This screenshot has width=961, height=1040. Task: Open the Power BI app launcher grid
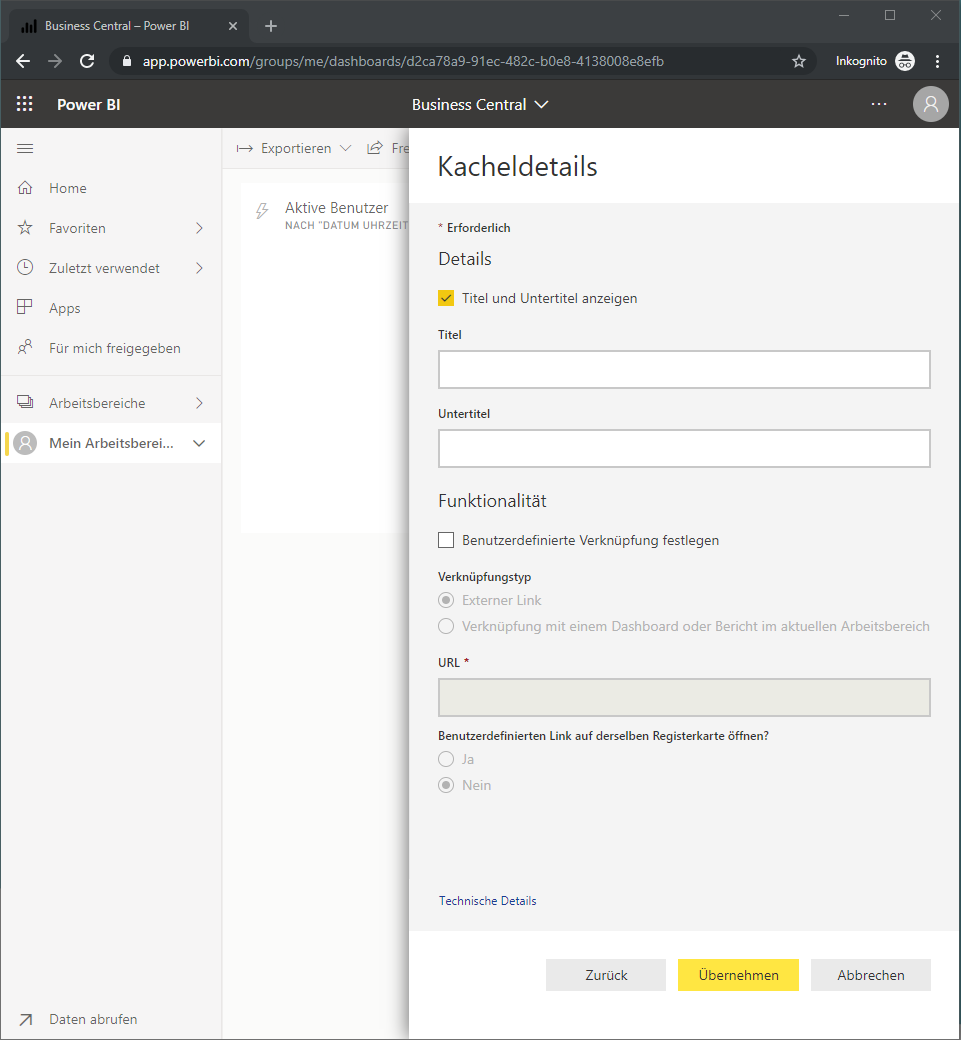[25, 104]
